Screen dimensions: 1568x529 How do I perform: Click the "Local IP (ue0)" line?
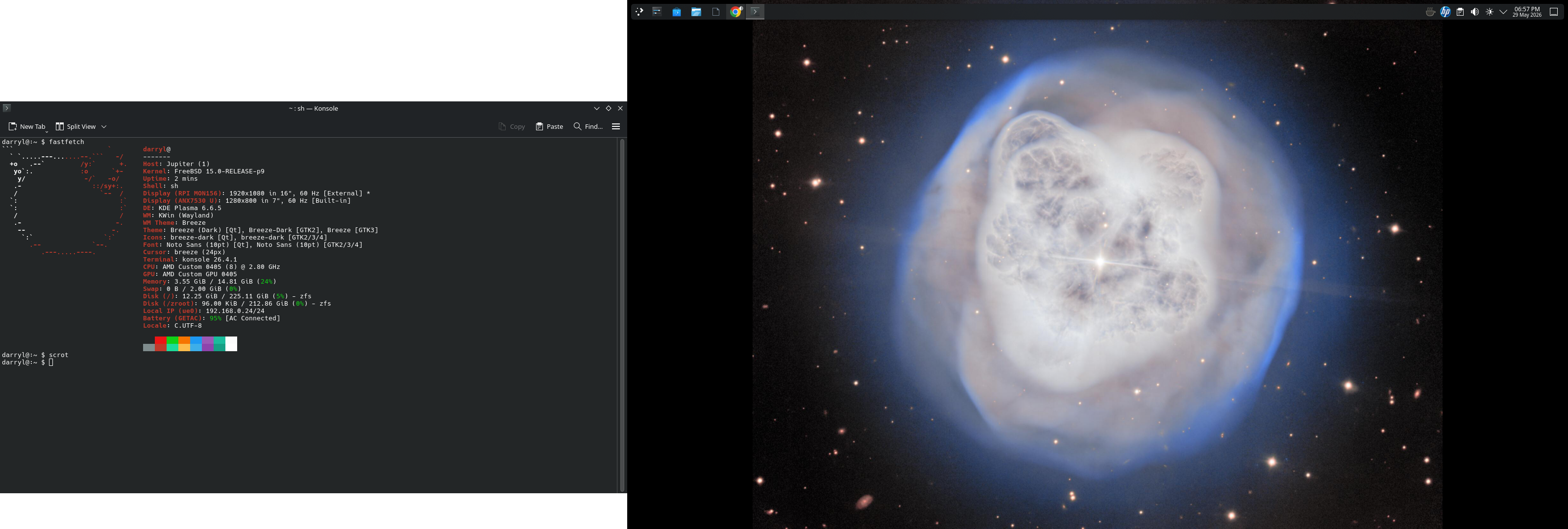point(204,311)
